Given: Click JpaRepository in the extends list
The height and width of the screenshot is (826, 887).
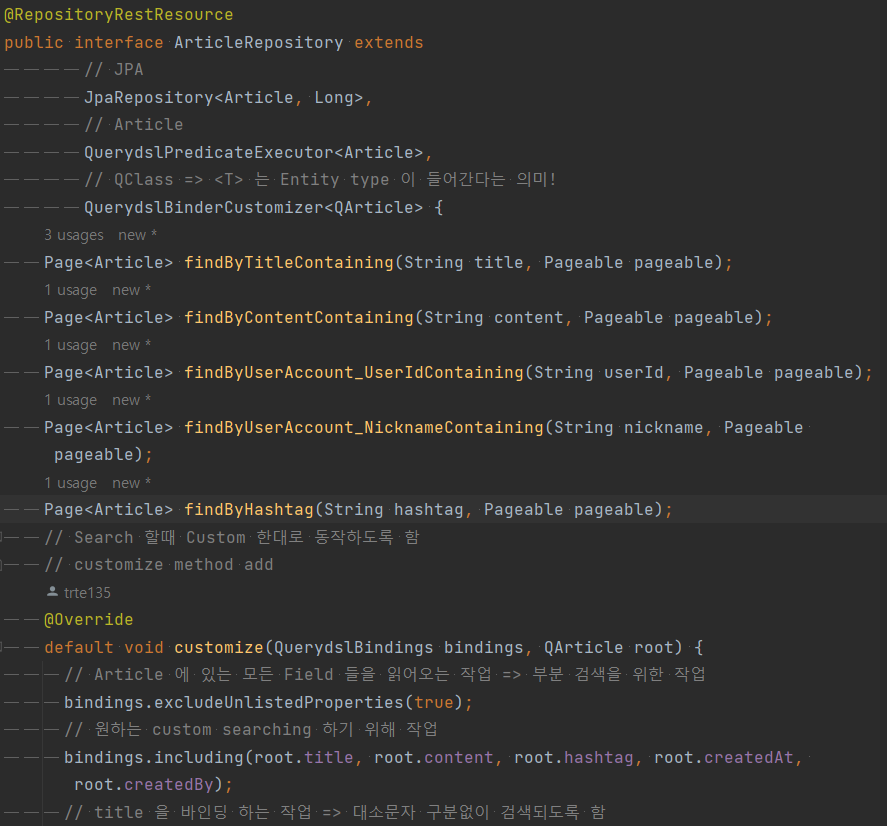Looking at the screenshot, I should [149, 97].
